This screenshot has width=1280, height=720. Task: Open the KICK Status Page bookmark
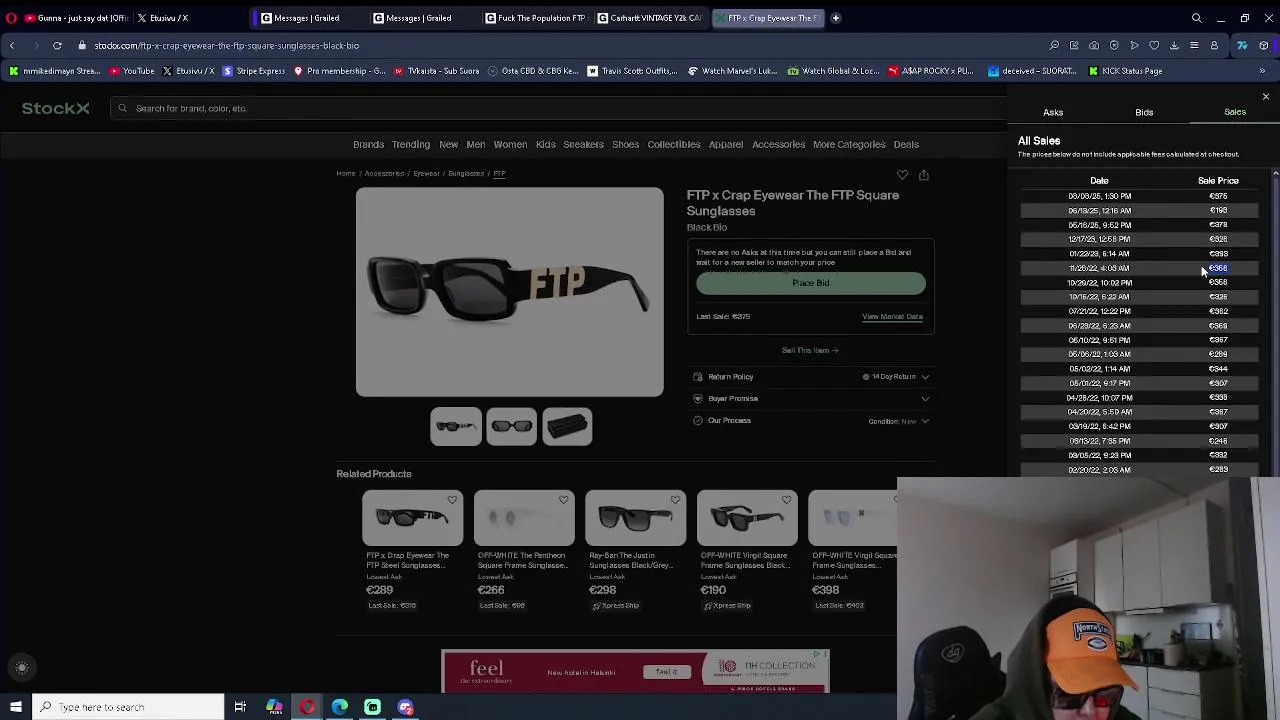pyautogui.click(x=1124, y=71)
